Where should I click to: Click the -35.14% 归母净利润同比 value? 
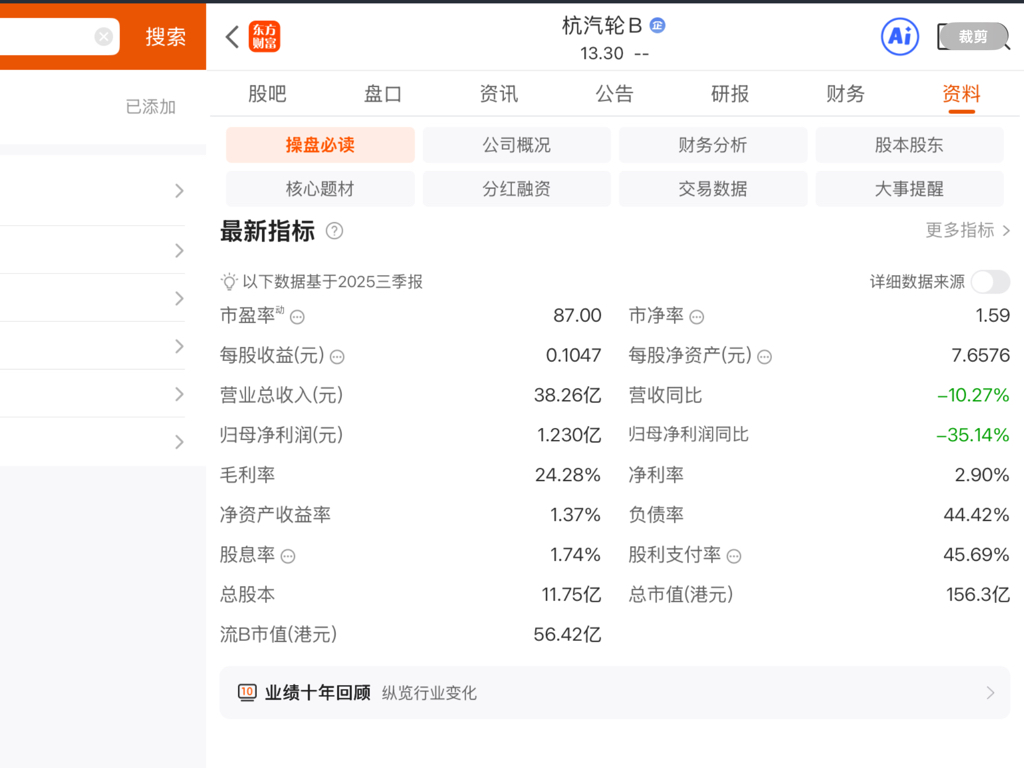pos(973,435)
